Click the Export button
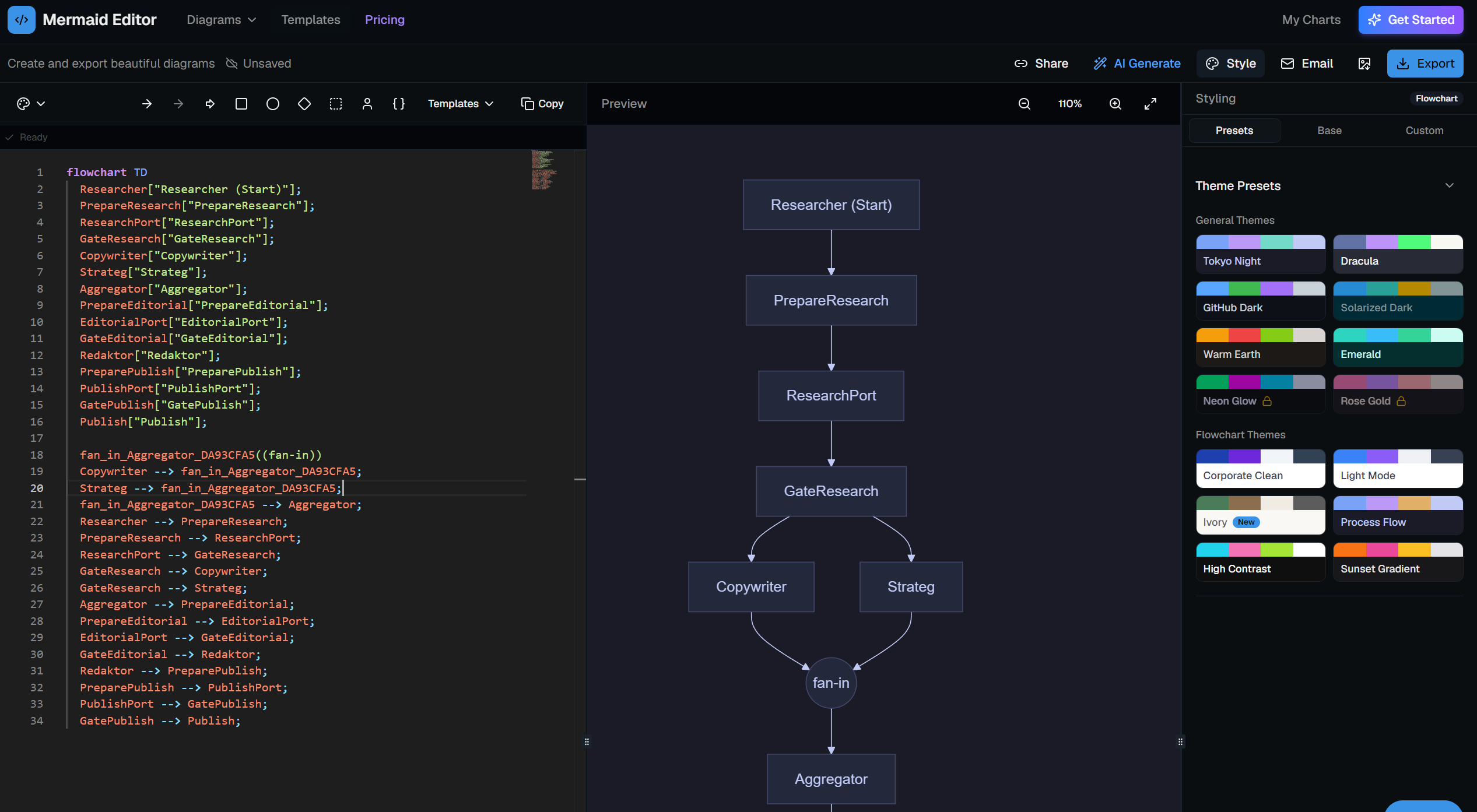Screen dimensions: 1477x812 pyautogui.click(x=1425, y=64)
